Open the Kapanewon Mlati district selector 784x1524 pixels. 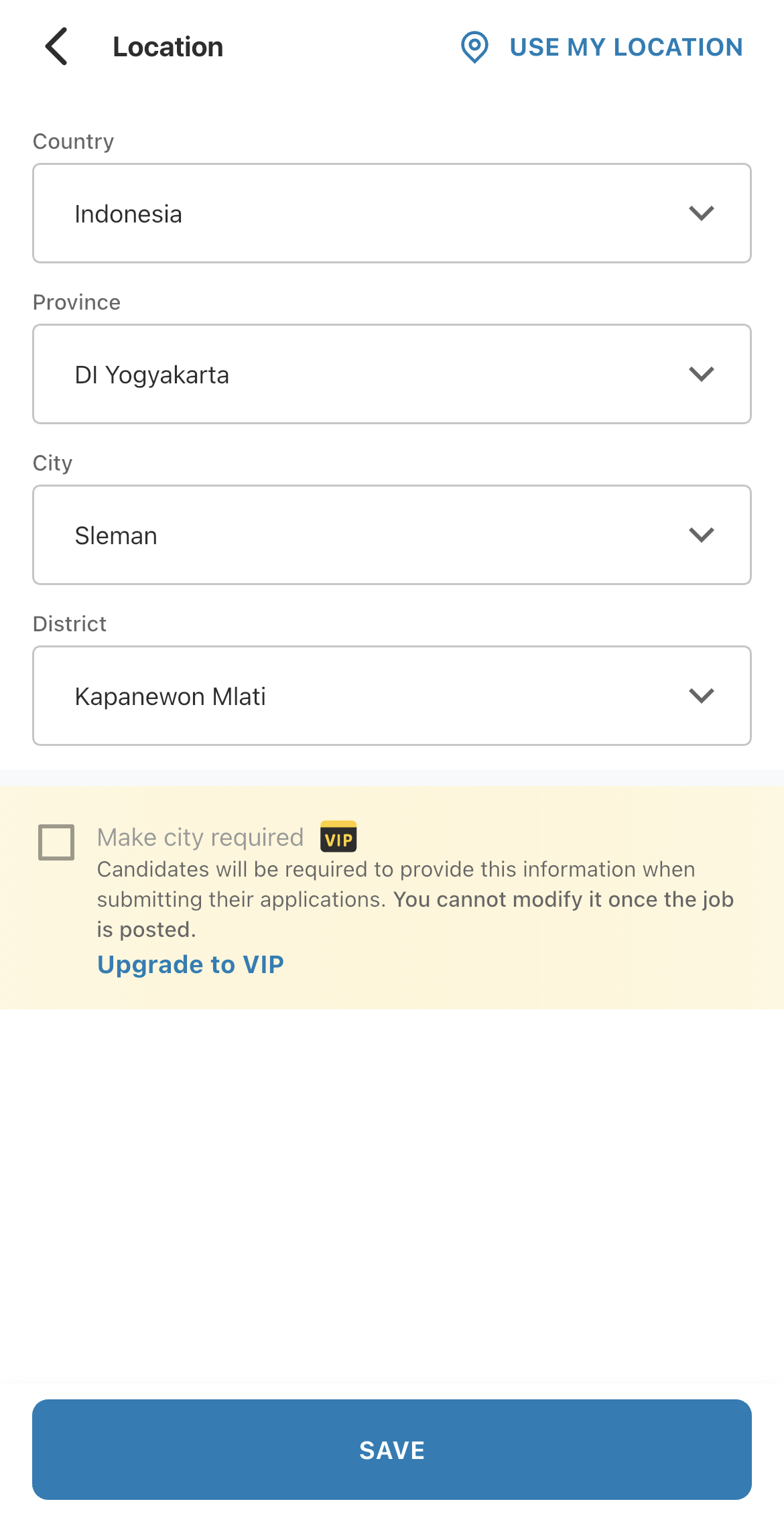[x=392, y=696]
